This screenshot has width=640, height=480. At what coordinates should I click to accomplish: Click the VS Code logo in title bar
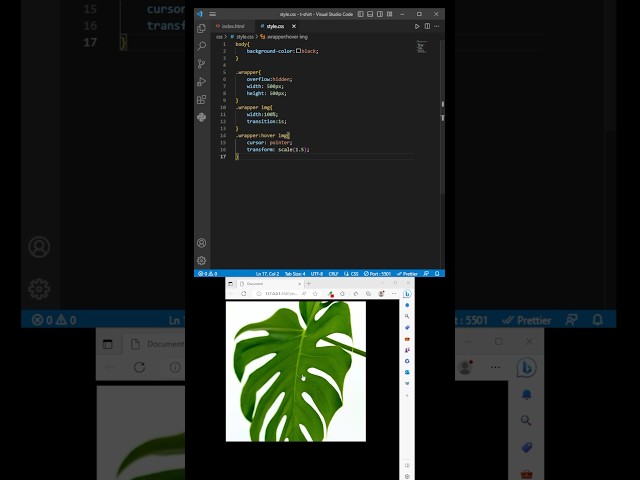tap(200, 14)
